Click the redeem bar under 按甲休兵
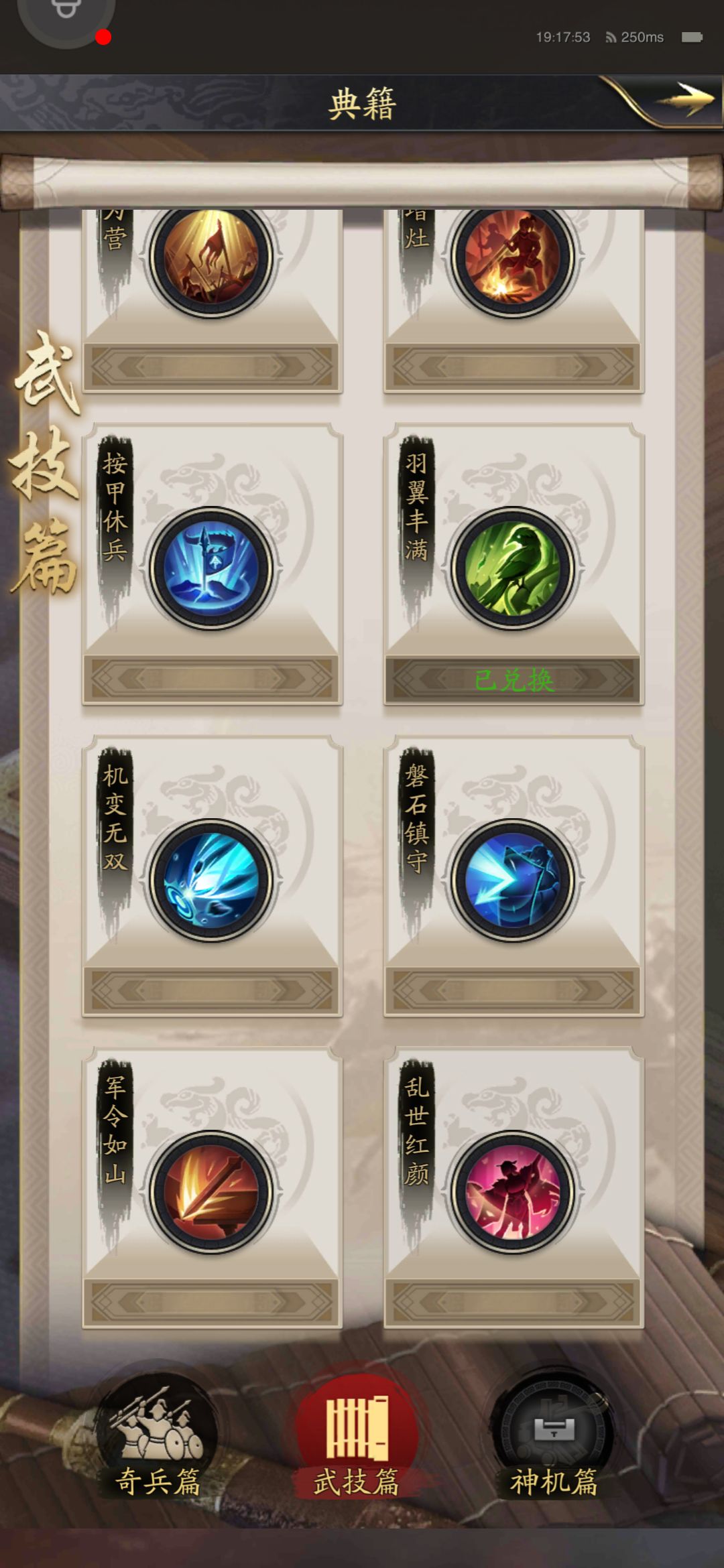Viewport: 724px width, 1568px height. (x=212, y=679)
